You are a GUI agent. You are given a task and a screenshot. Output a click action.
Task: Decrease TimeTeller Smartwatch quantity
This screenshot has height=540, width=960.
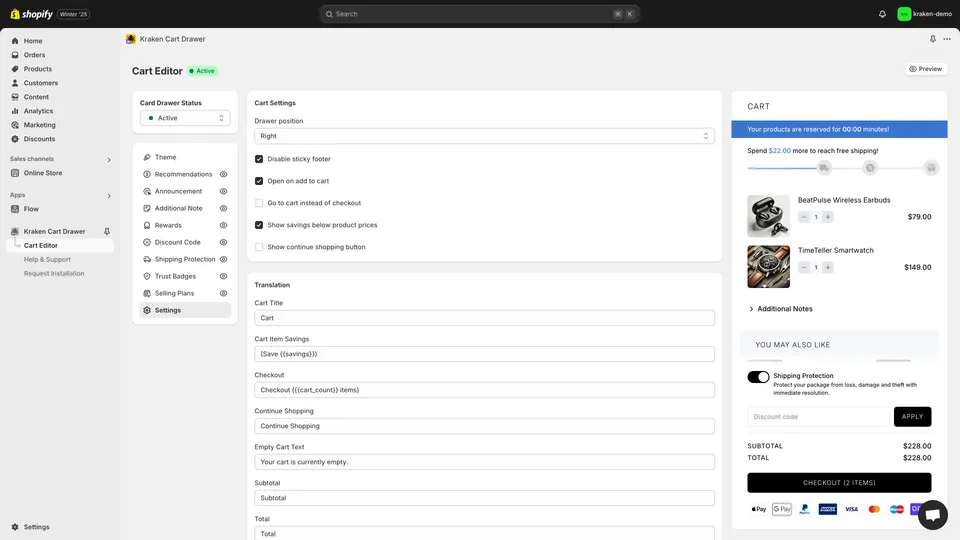[804, 268]
